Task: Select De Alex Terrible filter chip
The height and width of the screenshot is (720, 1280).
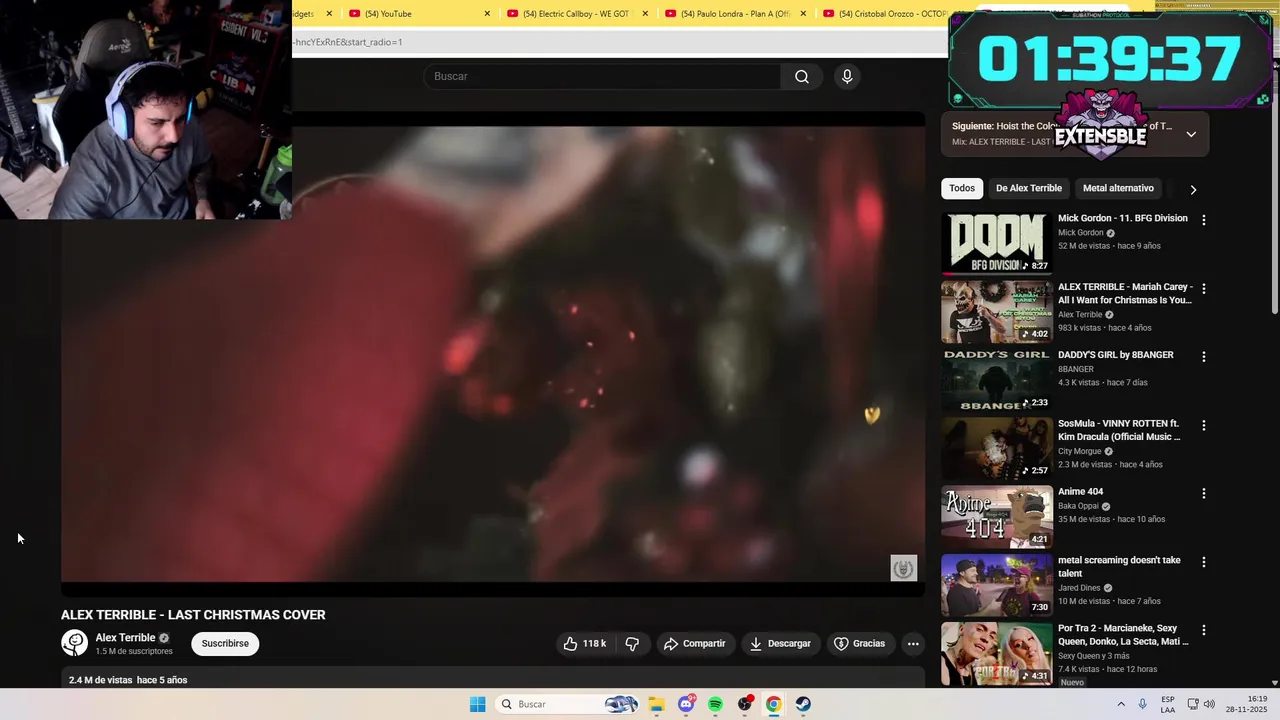Action: (1028, 188)
